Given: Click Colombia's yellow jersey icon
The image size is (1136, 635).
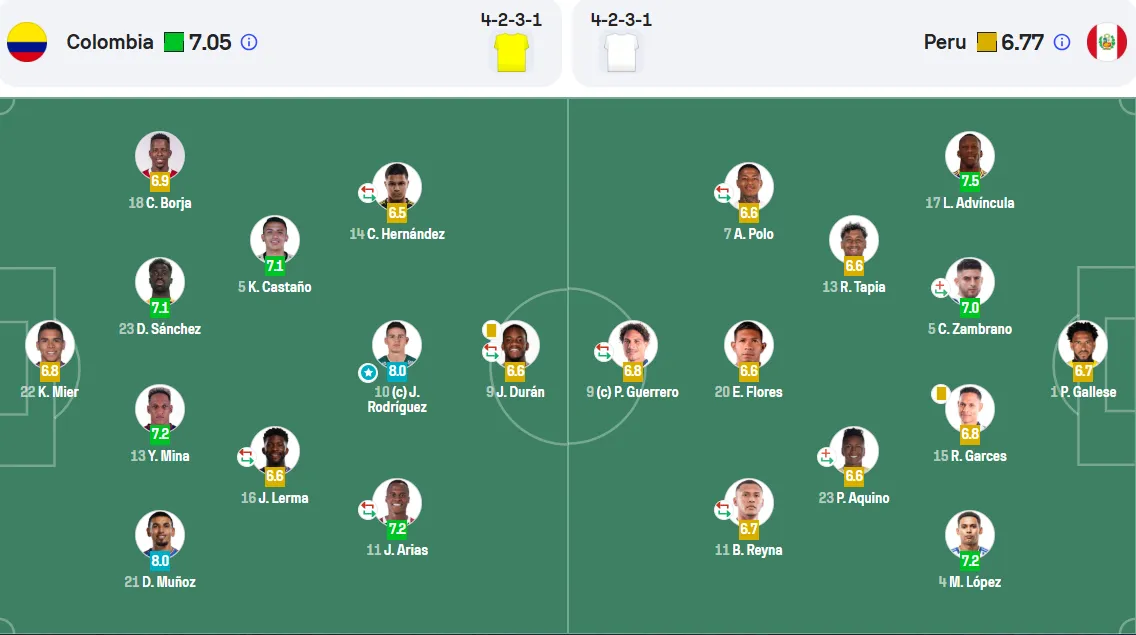Looking at the screenshot, I should tap(511, 52).
